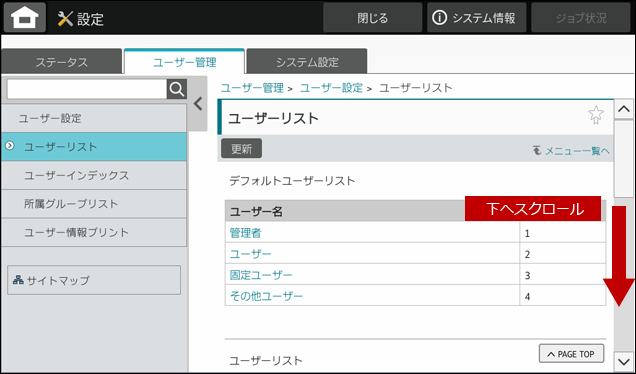Select ユーザーリスト in the sidebar
The width and height of the screenshot is (636, 374).
[94, 146]
